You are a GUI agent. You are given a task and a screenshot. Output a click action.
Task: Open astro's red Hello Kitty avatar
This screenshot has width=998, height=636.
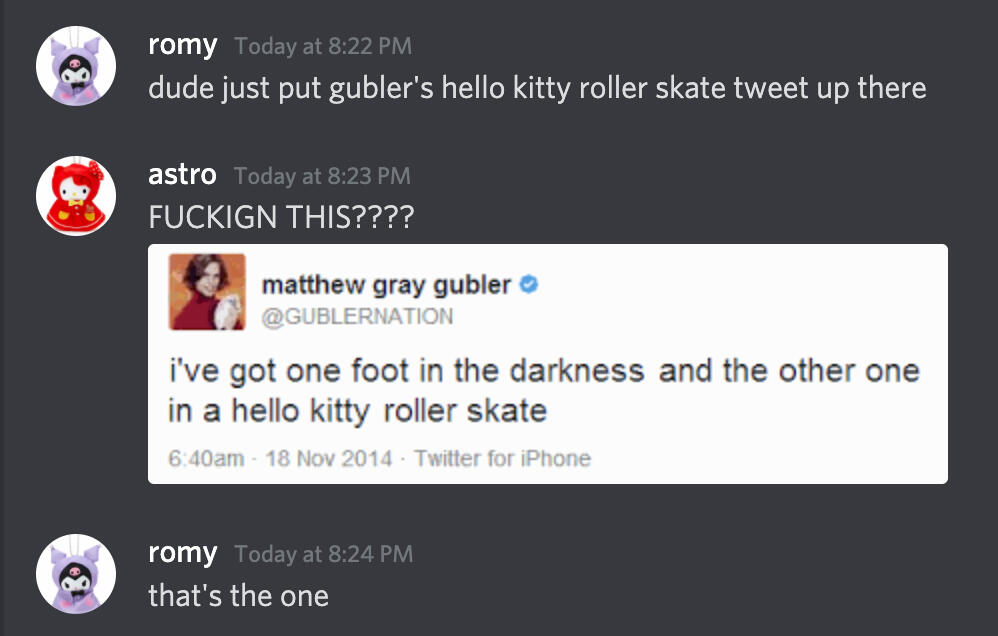click(76, 195)
